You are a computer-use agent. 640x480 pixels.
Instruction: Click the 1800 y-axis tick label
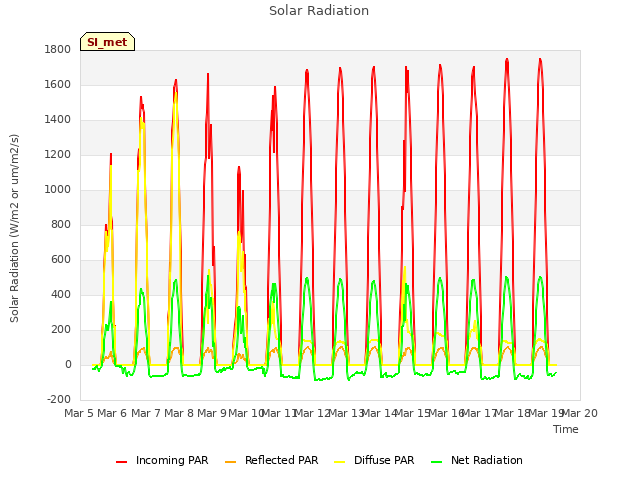58,49
